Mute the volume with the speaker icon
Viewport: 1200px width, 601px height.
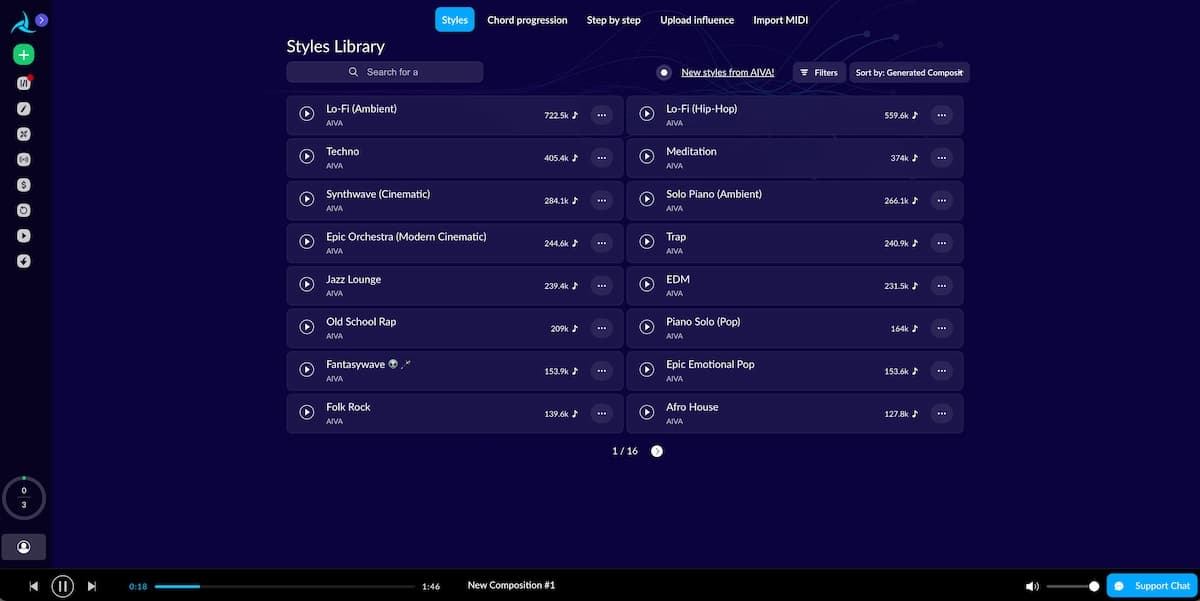(x=1033, y=586)
